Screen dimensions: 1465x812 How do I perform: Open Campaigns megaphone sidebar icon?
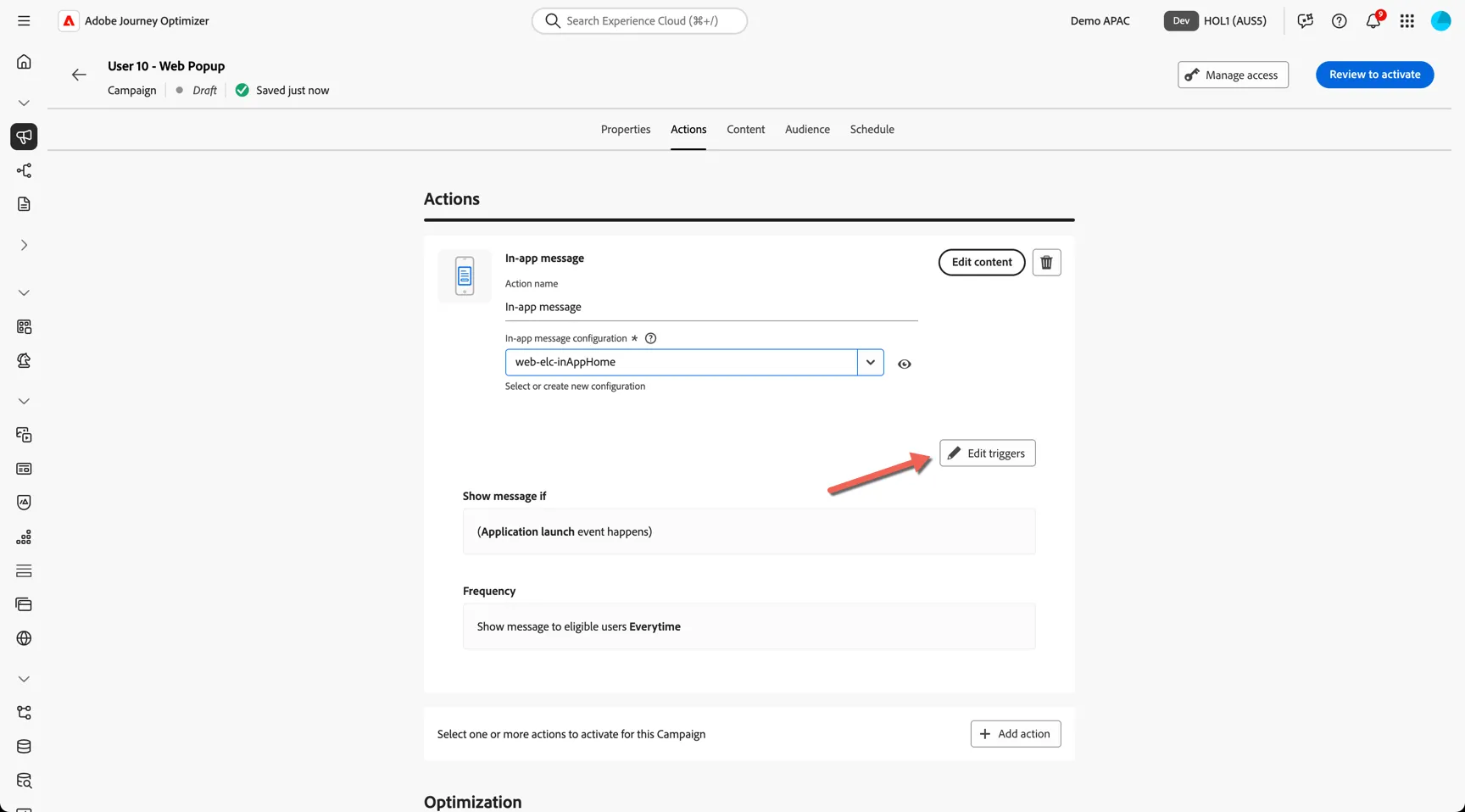tap(24, 136)
